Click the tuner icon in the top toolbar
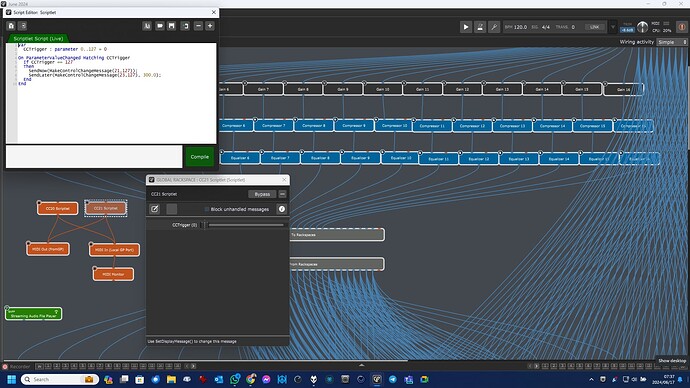Screen dimensions: 690x388 494,27
